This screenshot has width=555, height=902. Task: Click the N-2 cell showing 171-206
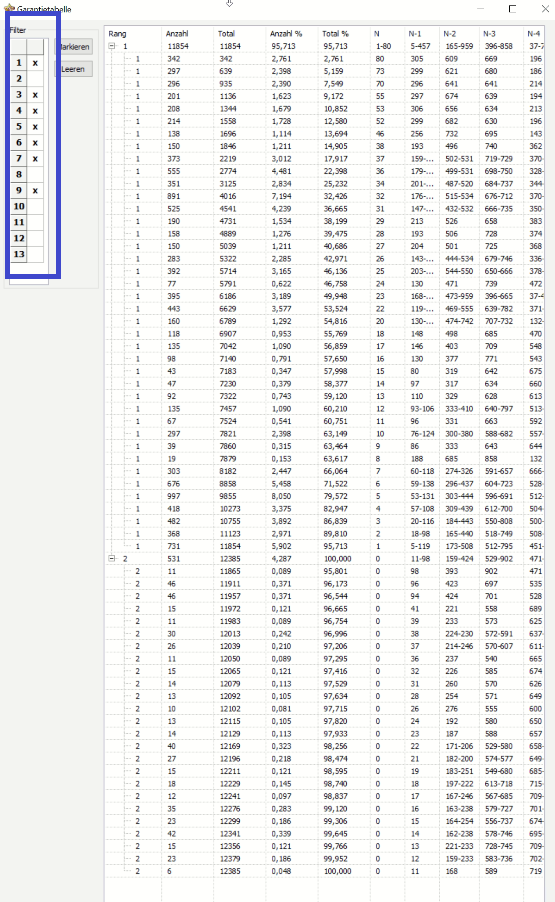click(x=459, y=746)
